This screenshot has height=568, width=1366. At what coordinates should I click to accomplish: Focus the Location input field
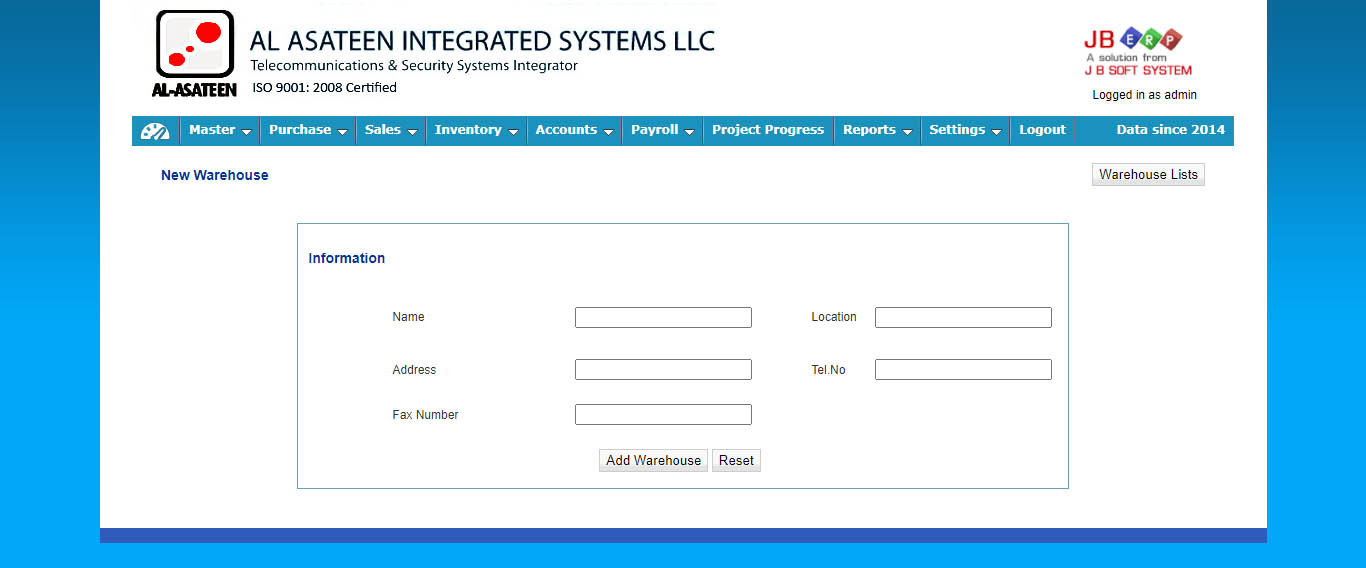[x=963, y=318]
